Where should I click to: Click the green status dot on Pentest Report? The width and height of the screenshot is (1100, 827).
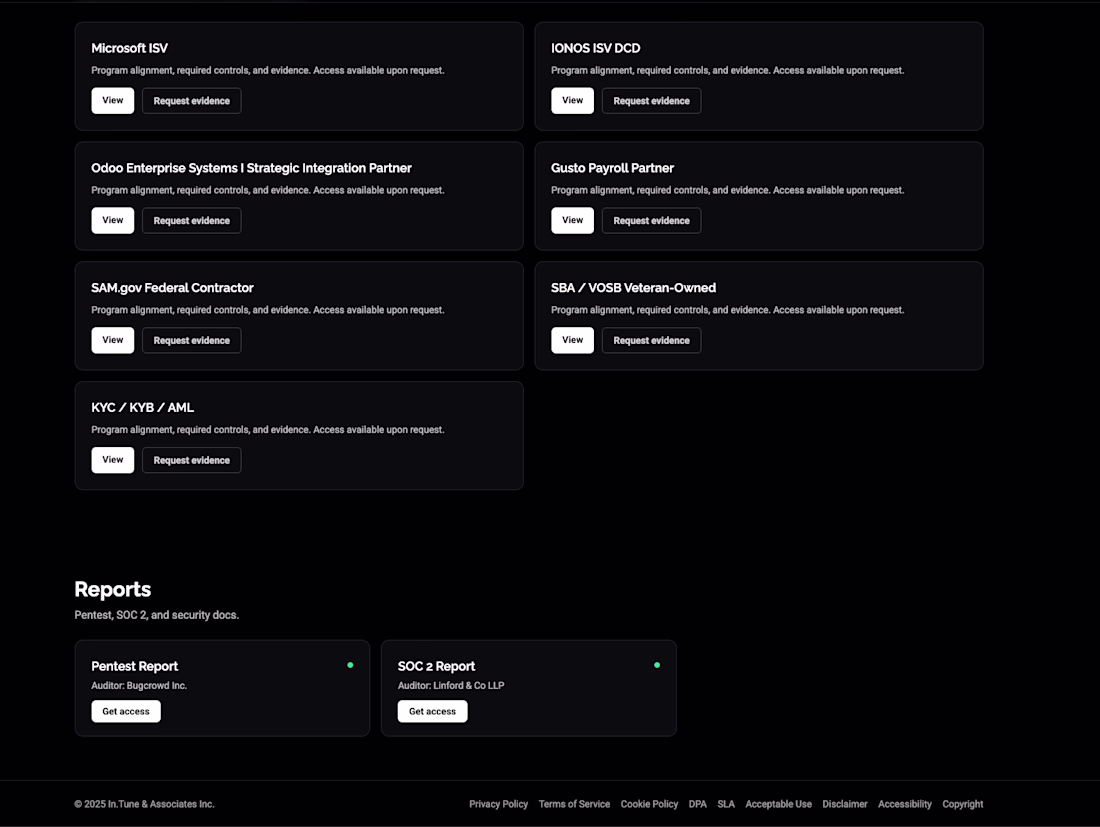coord(350,665)
